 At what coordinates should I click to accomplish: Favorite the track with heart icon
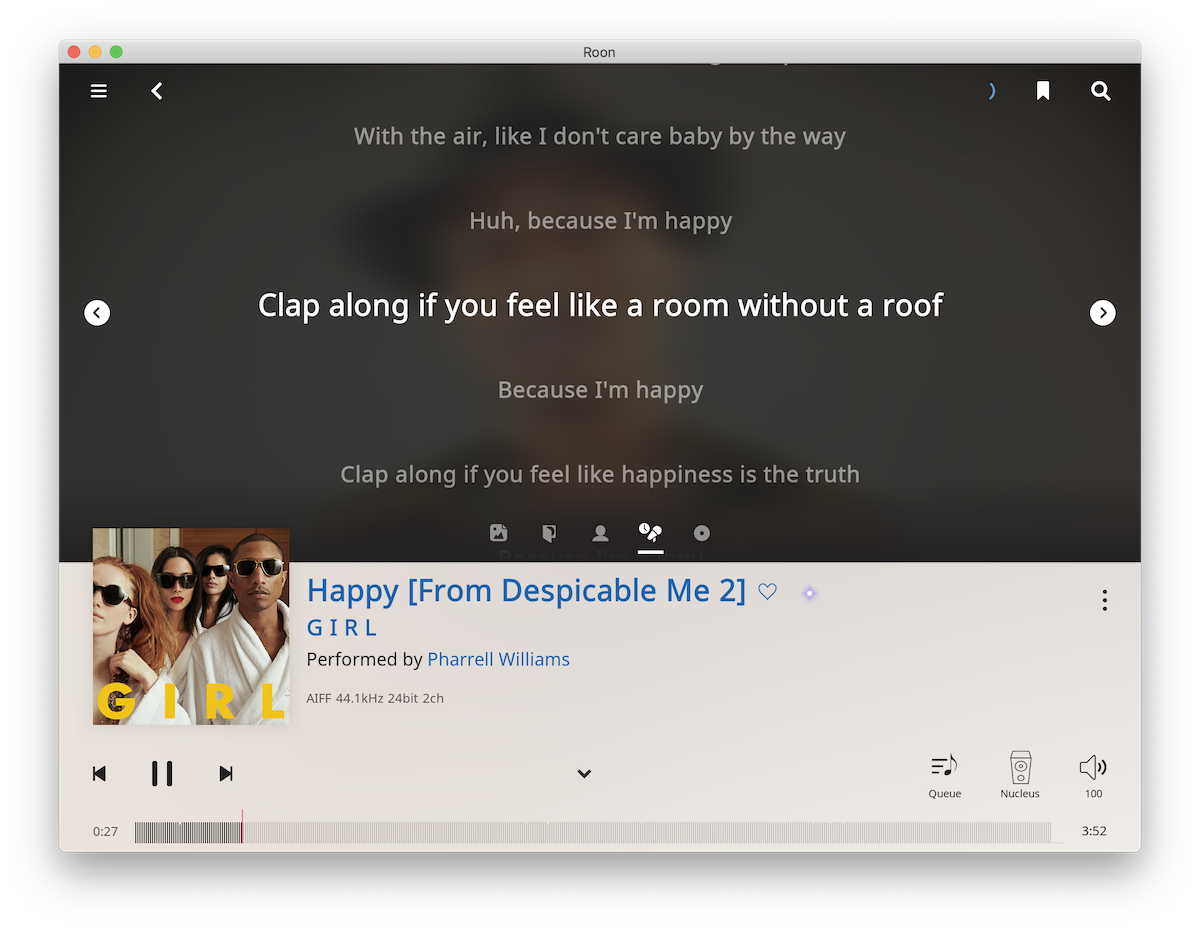click(767, 592)
